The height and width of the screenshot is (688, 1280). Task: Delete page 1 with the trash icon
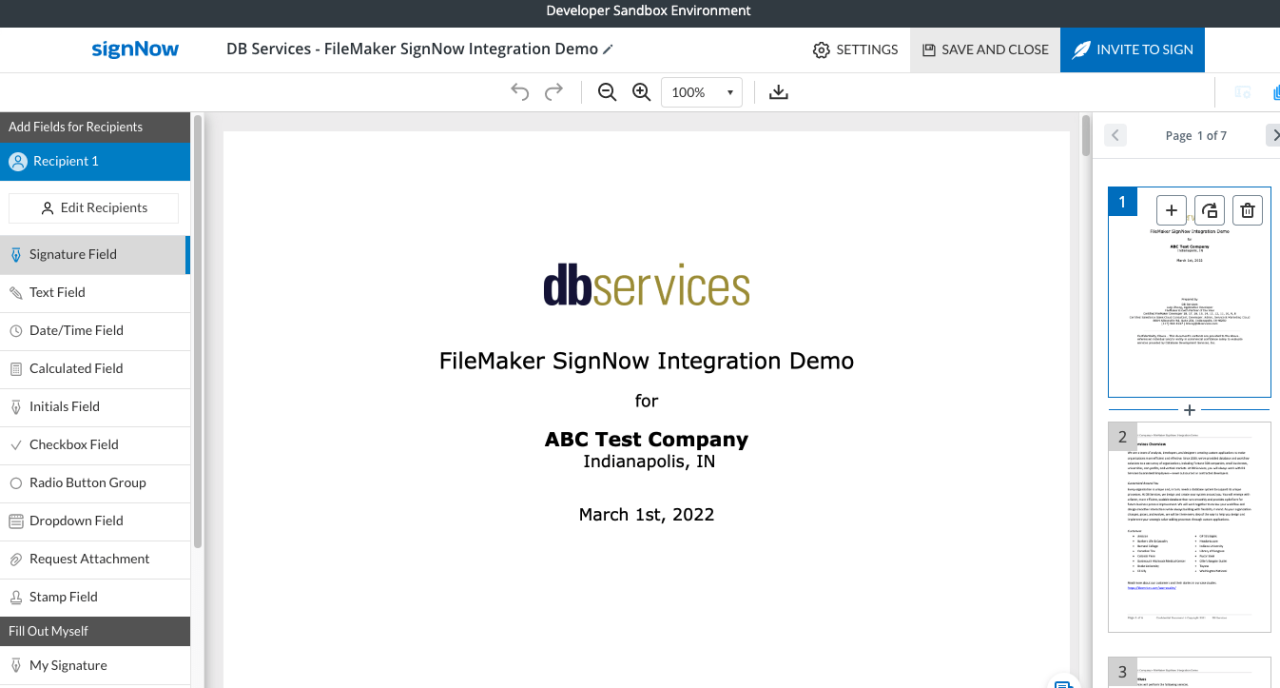coord(1247,210)
